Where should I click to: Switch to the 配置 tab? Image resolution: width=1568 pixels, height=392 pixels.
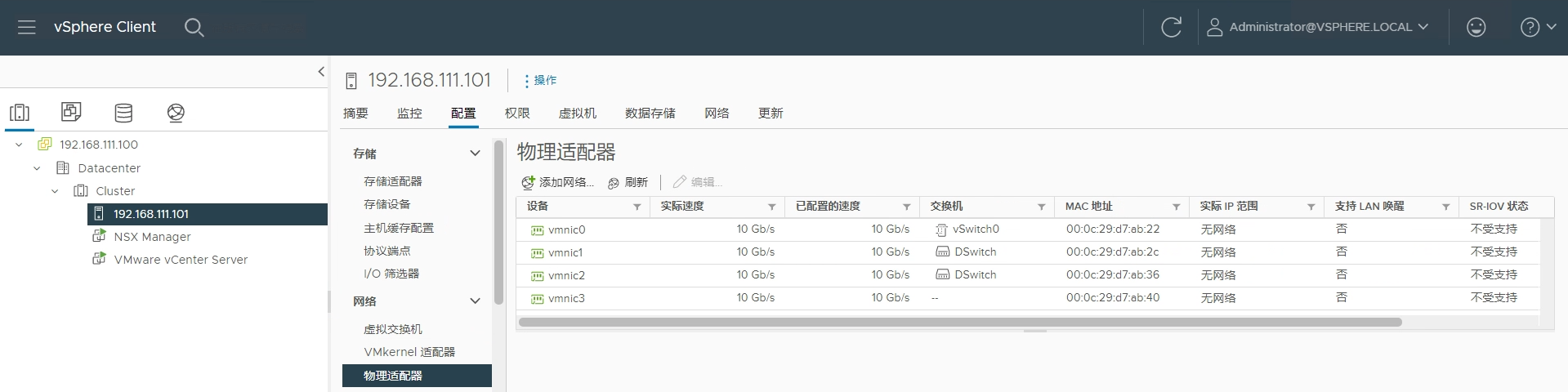[x=463, y=114]
